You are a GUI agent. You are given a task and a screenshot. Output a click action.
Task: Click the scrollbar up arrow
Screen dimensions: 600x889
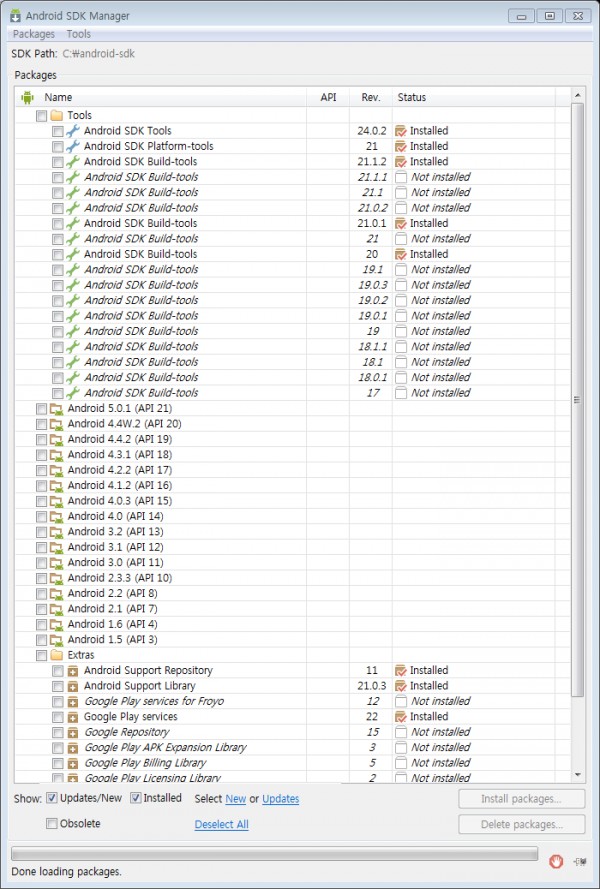pos(577,96)
